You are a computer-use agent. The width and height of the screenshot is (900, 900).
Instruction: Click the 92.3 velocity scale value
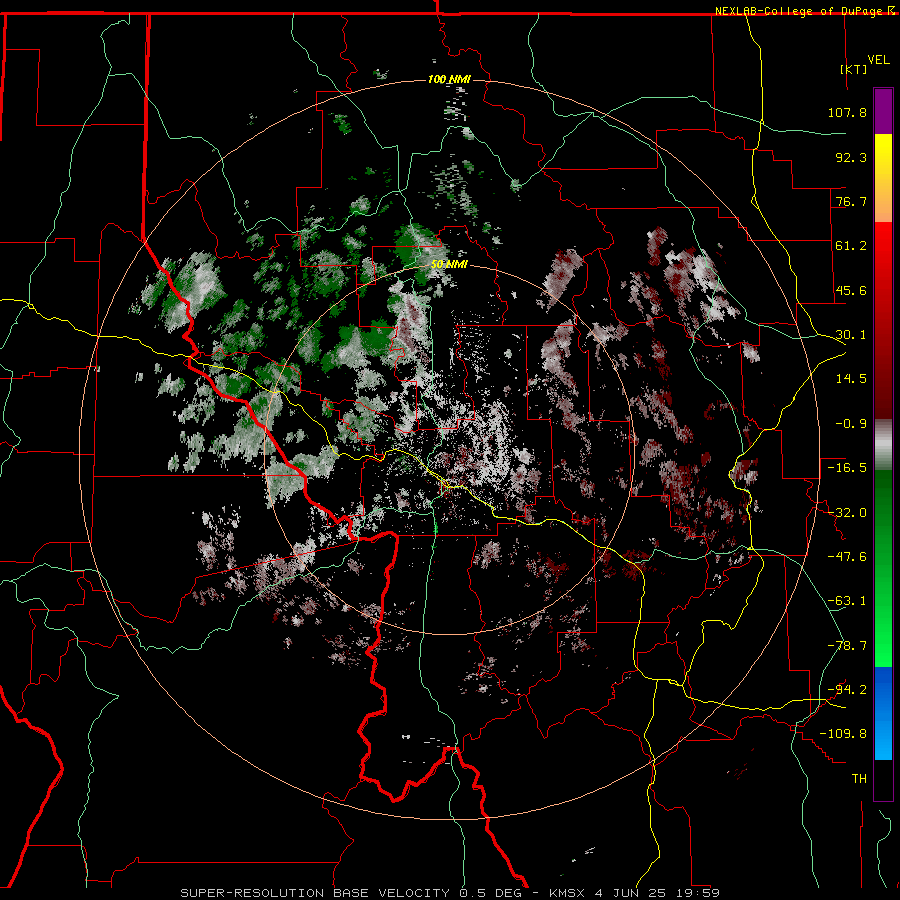click(x=851, y=157)
